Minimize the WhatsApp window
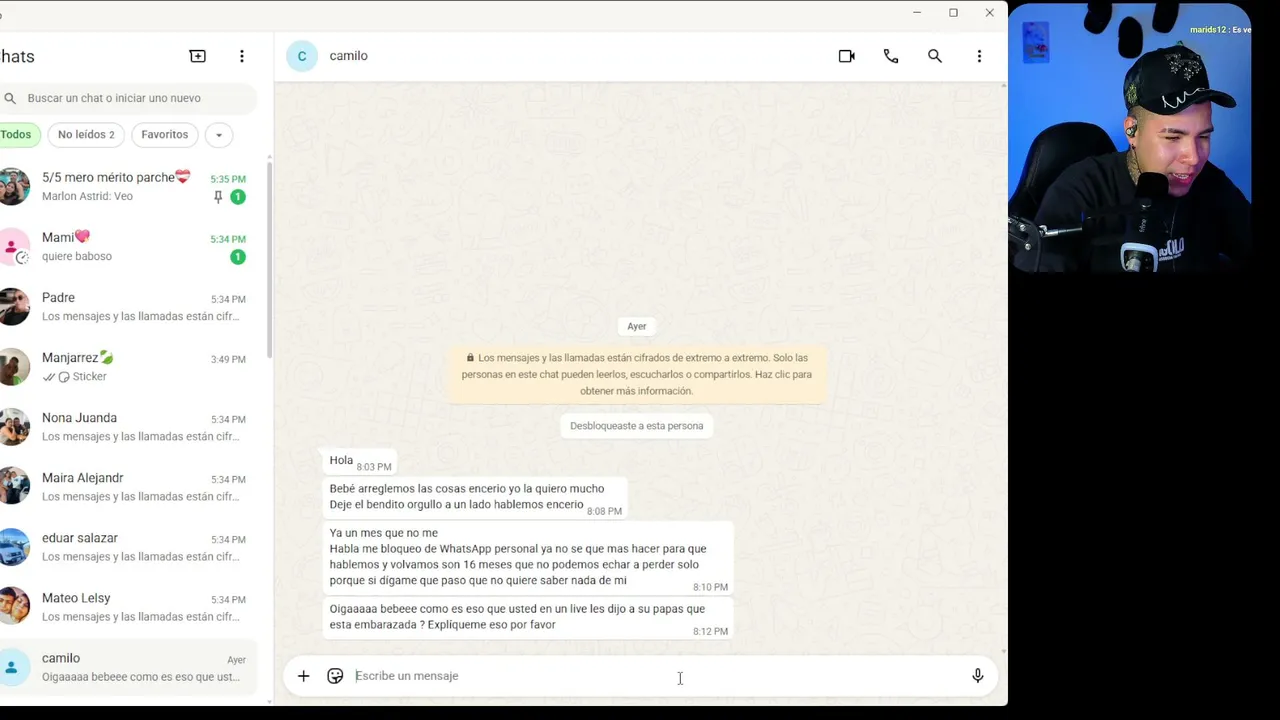1280x720 pixels. pos(917,13)
